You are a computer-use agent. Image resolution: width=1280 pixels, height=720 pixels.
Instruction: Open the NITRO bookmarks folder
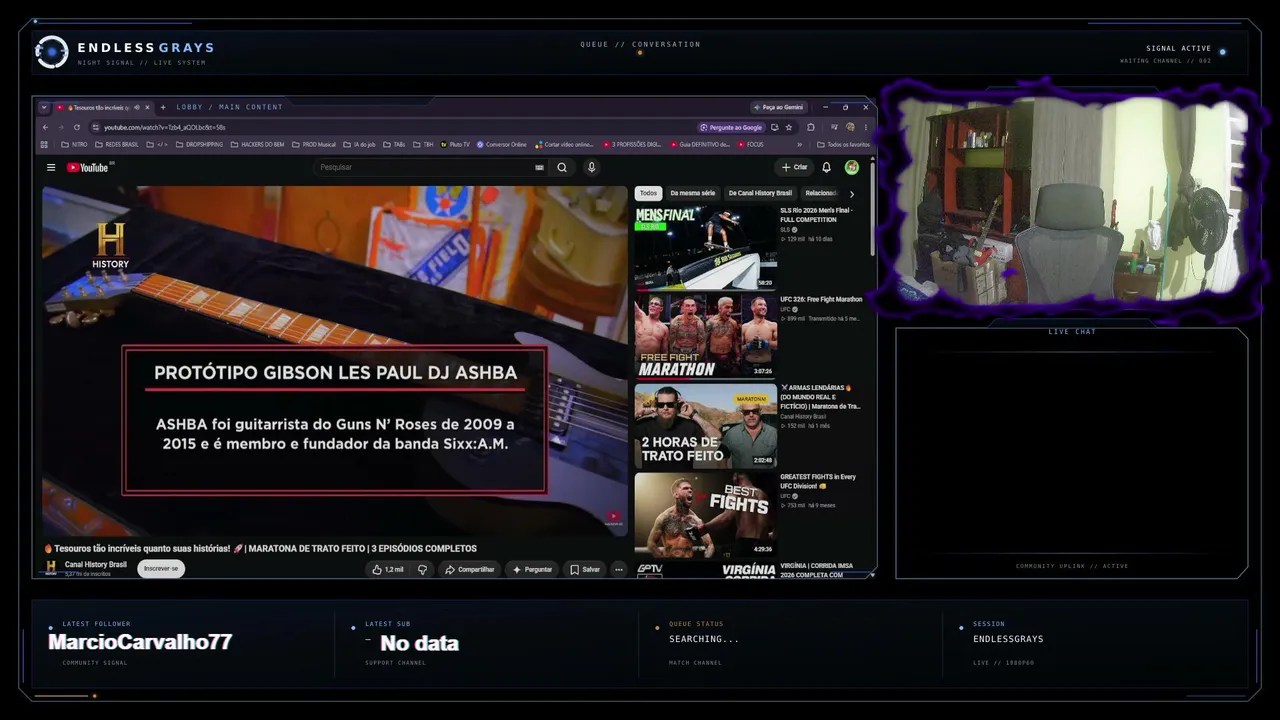(74, 144)
